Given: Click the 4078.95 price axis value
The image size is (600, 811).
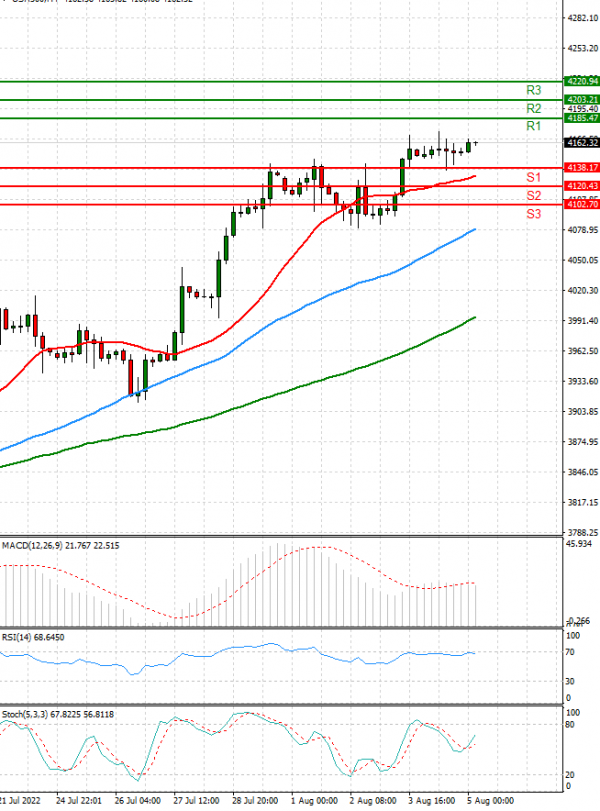Looking at the screenshot, I should coord(583,230).
